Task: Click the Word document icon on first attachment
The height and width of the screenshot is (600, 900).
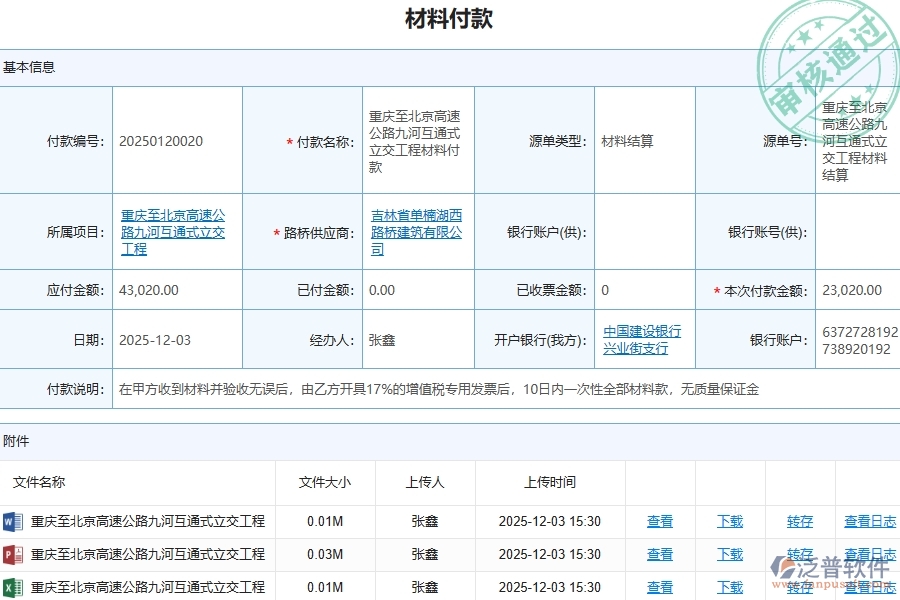Action: pos(15,521)
